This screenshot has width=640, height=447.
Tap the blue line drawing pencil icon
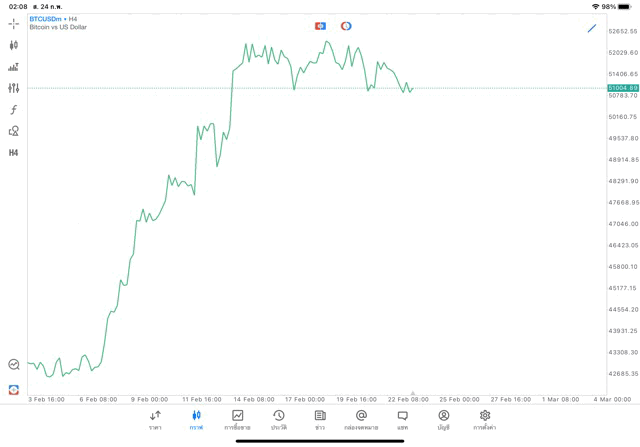(592, 28)
